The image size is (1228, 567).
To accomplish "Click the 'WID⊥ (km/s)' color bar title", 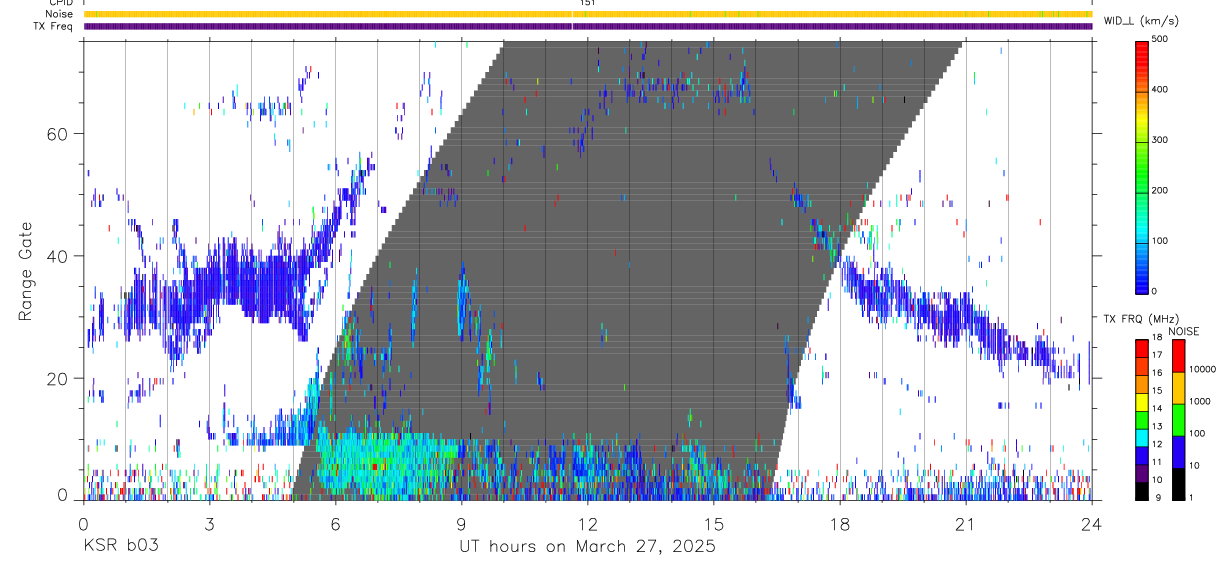I will coord(1141,20).
